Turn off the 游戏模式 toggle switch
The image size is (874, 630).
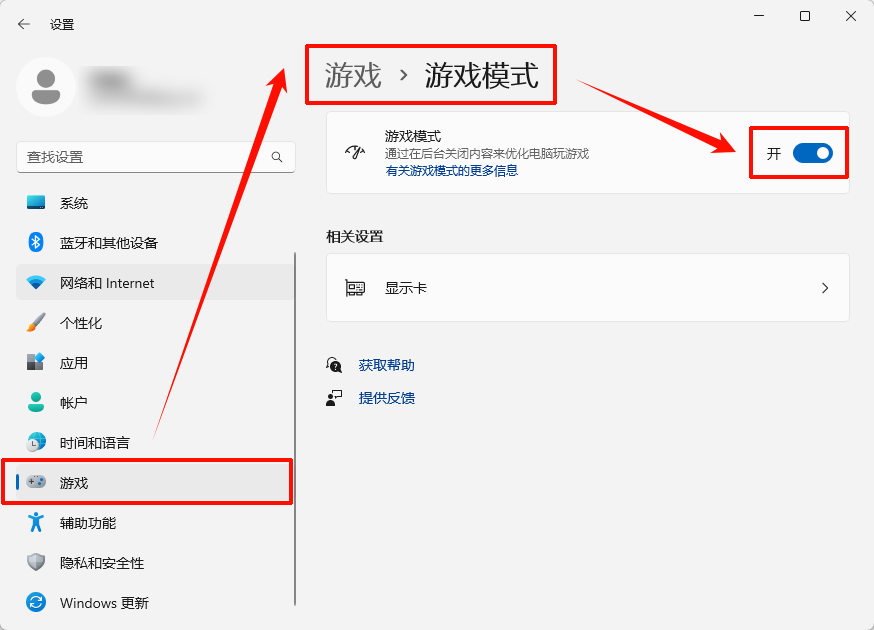pos(812,153)
